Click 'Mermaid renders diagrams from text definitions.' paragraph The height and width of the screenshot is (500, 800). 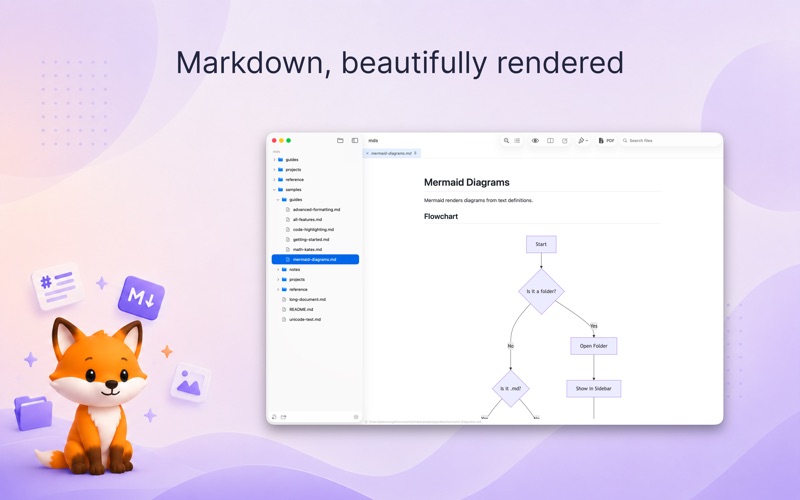(479, 200)
